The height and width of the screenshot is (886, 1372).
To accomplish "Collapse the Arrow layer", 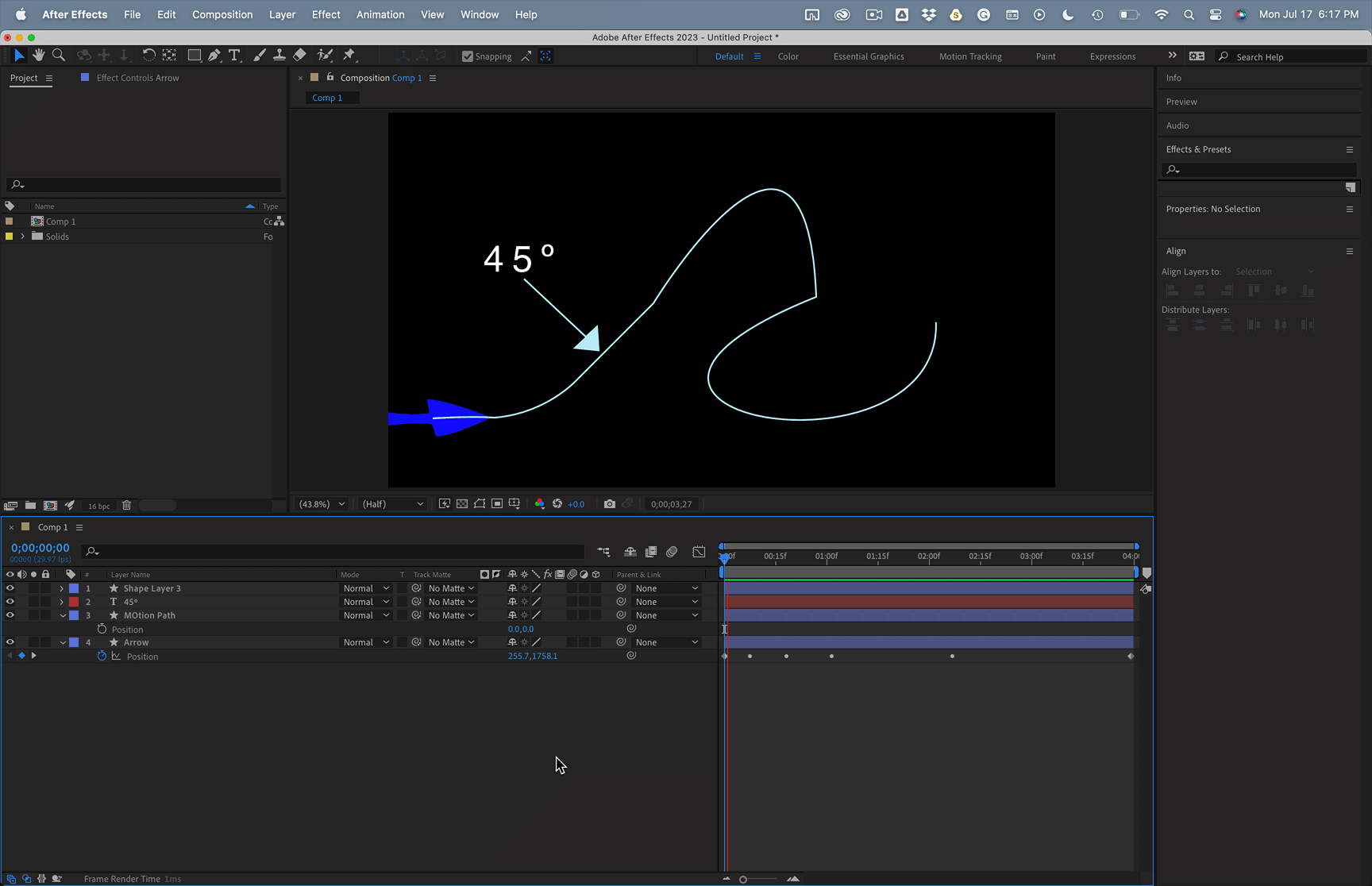I will [63, 642].
